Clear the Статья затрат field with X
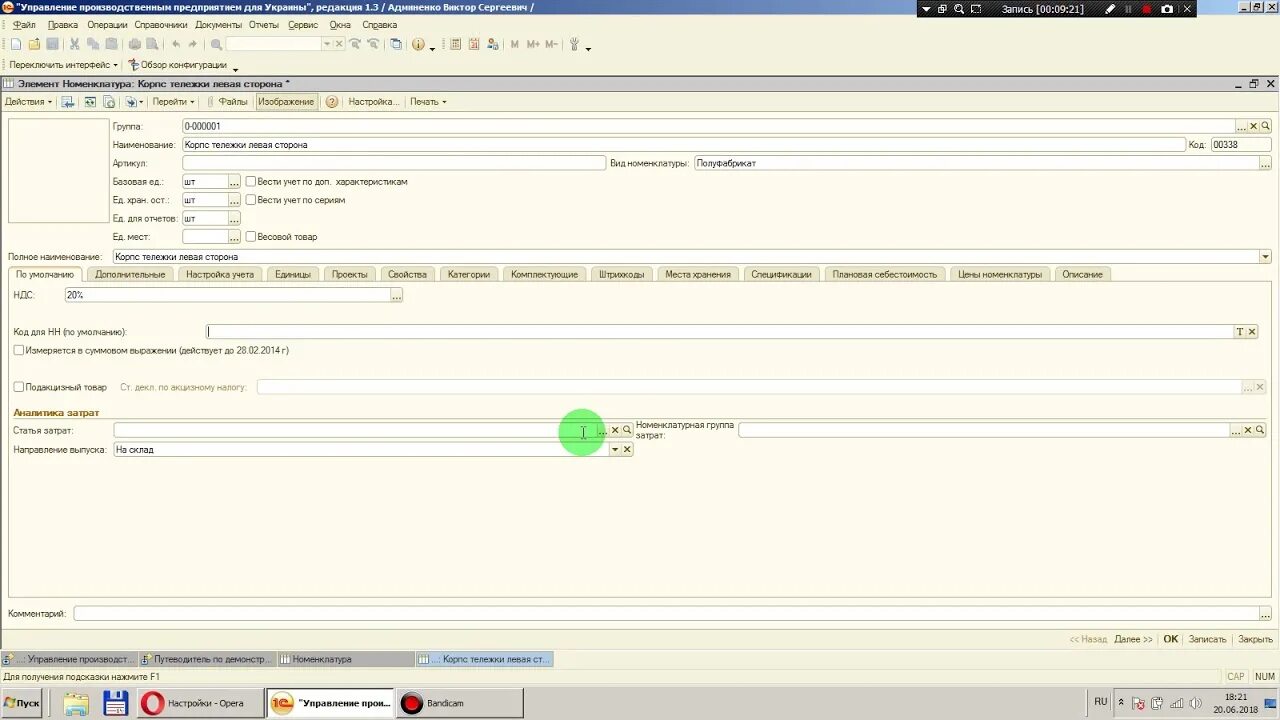The height and width of the screenshot is (720, 1280). (x=615, y=430)
